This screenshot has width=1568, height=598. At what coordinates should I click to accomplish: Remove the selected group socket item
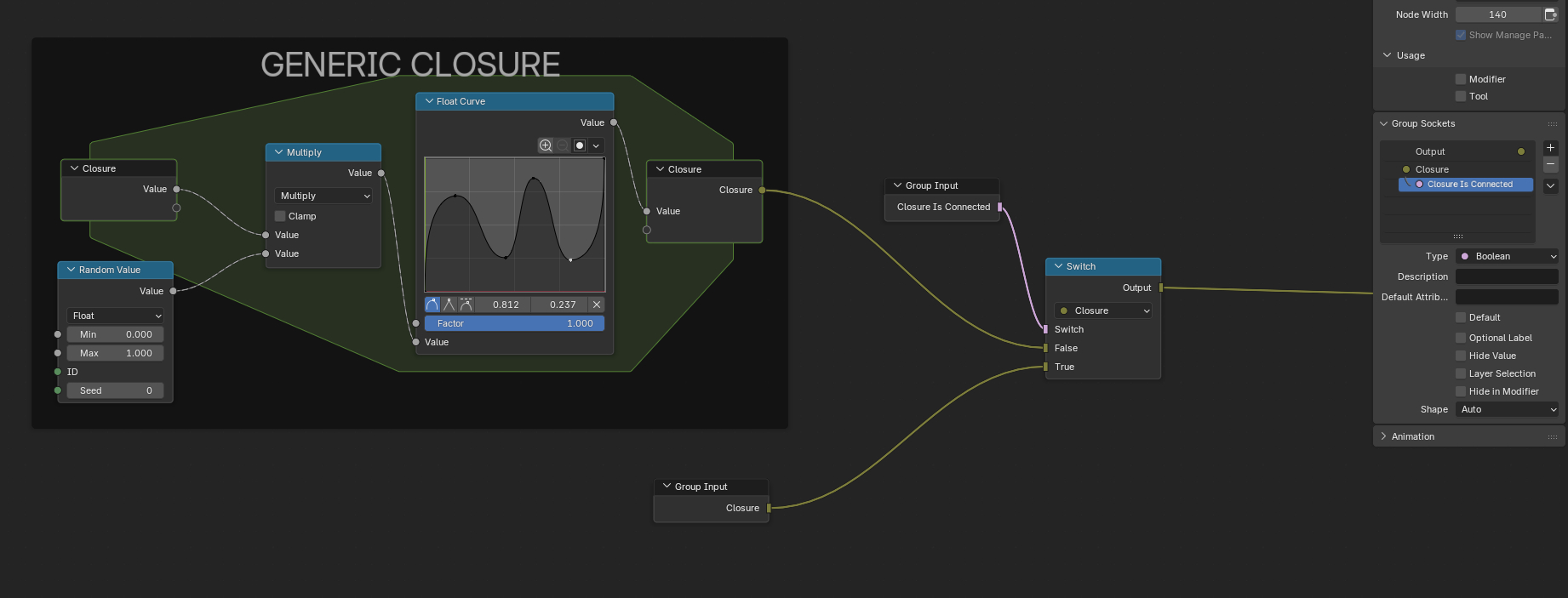(x=1550, y=164)
